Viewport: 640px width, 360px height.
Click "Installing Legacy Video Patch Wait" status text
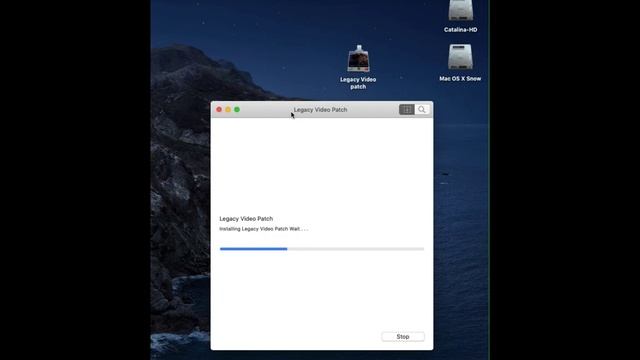pyautogui.click(x=264, y=229)
